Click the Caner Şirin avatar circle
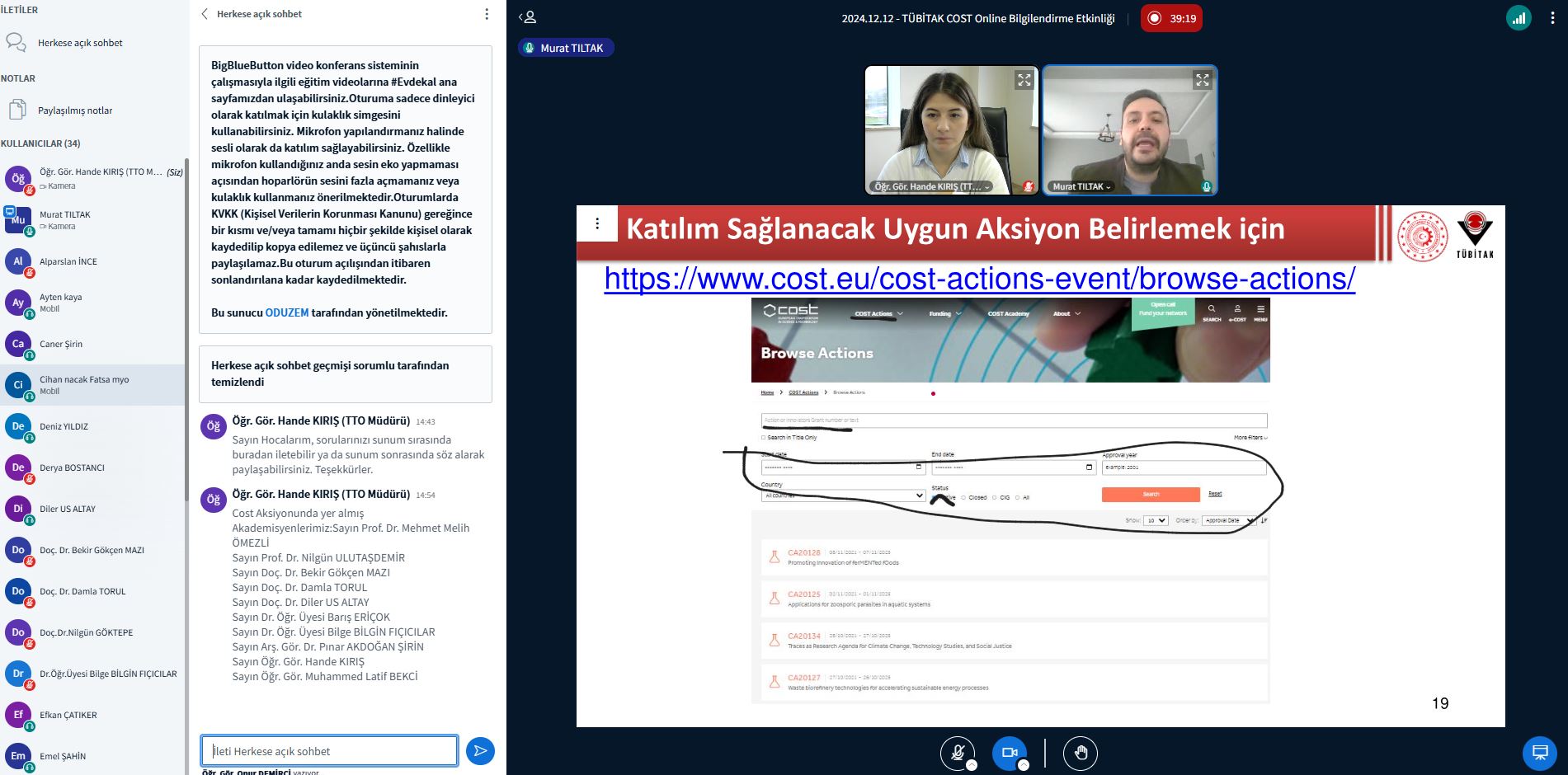This screenshot has width=1568, height=775. tap(18, 344)
